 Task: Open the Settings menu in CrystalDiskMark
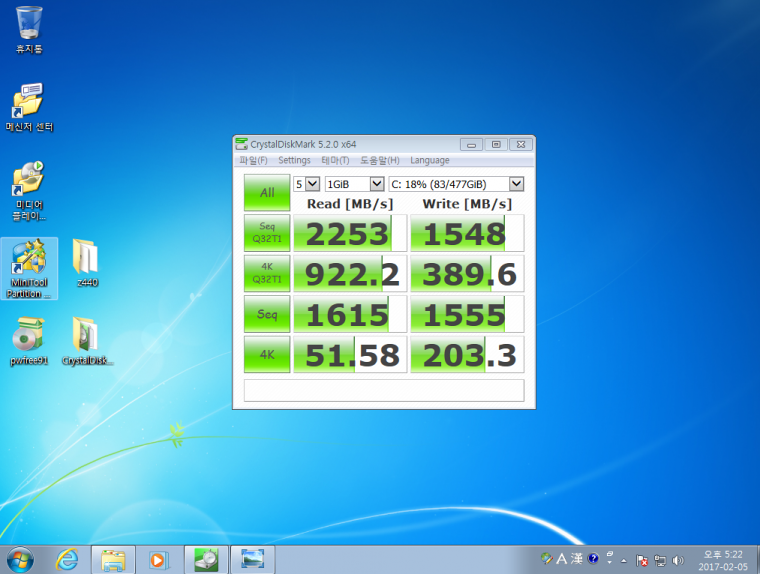tap(294, 160)
